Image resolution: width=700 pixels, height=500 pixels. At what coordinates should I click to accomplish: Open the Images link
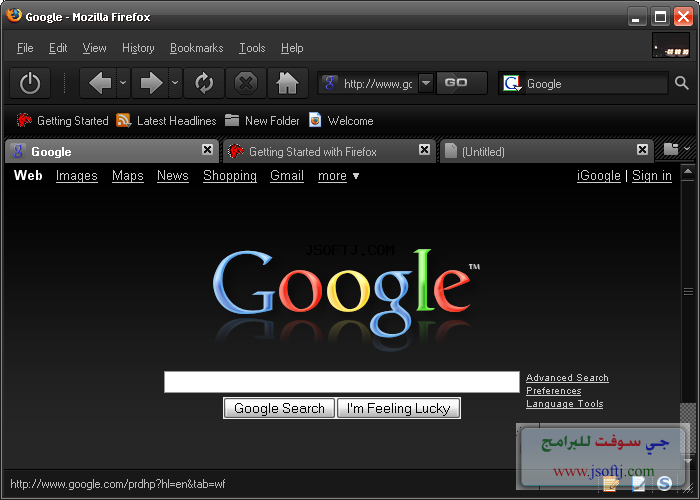tap(77, 176)
